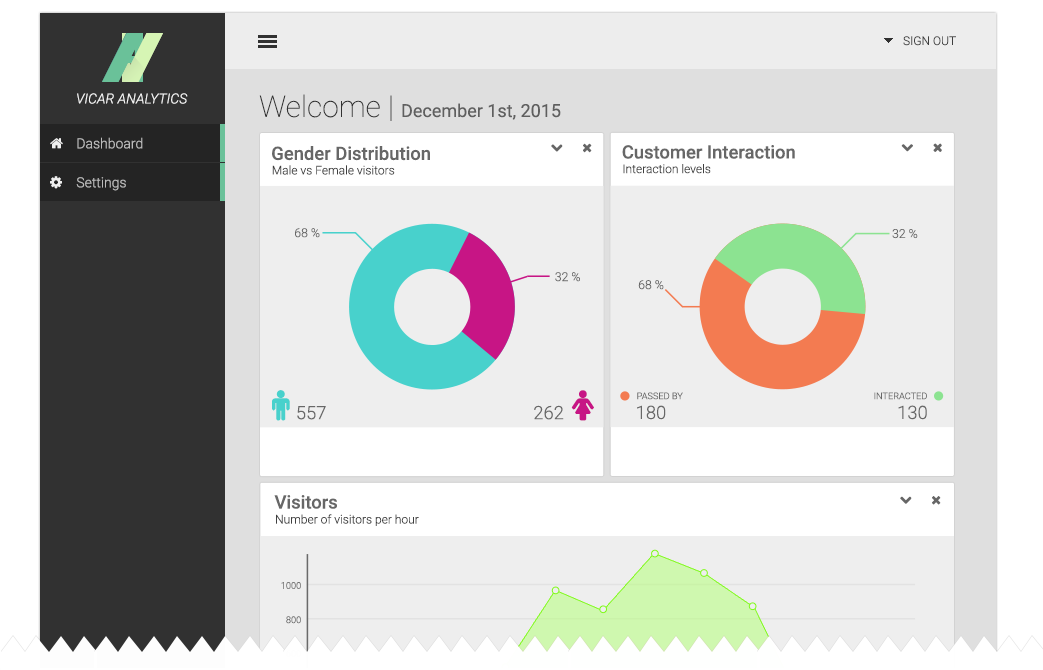Toggle the Gender Distribution widget visibility

(x=586, y=147)
